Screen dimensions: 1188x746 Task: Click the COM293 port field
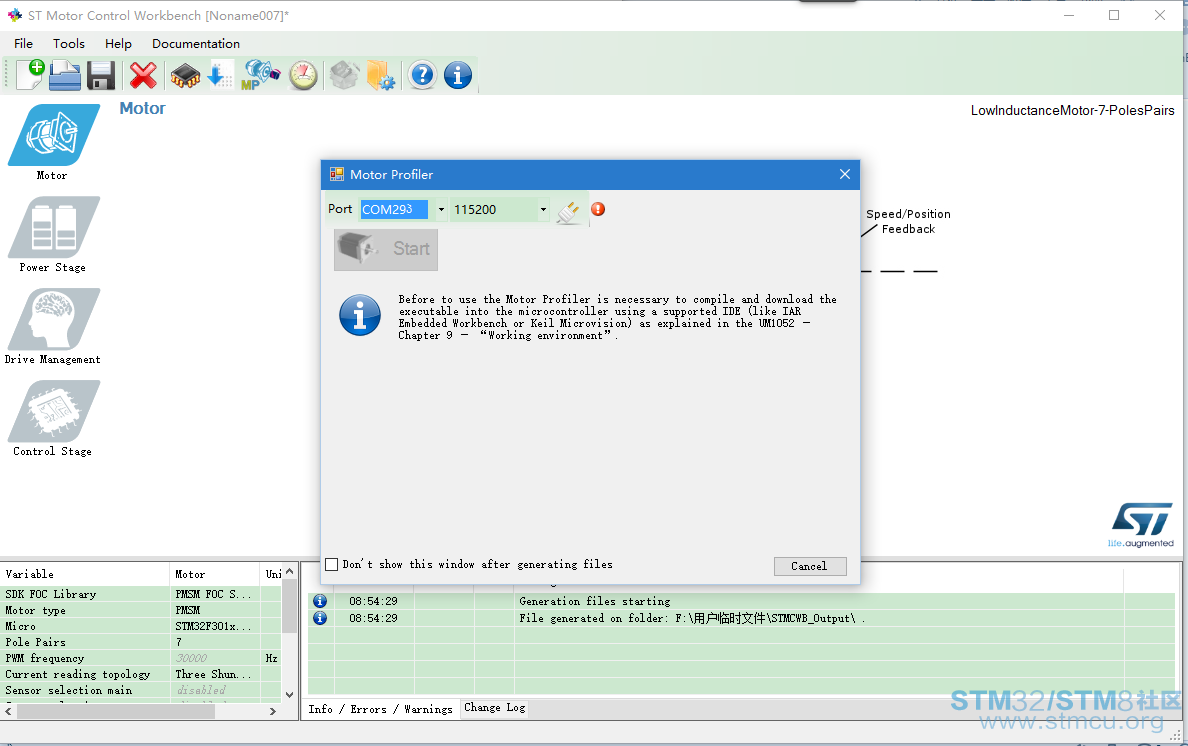click(x=394, y=210)
